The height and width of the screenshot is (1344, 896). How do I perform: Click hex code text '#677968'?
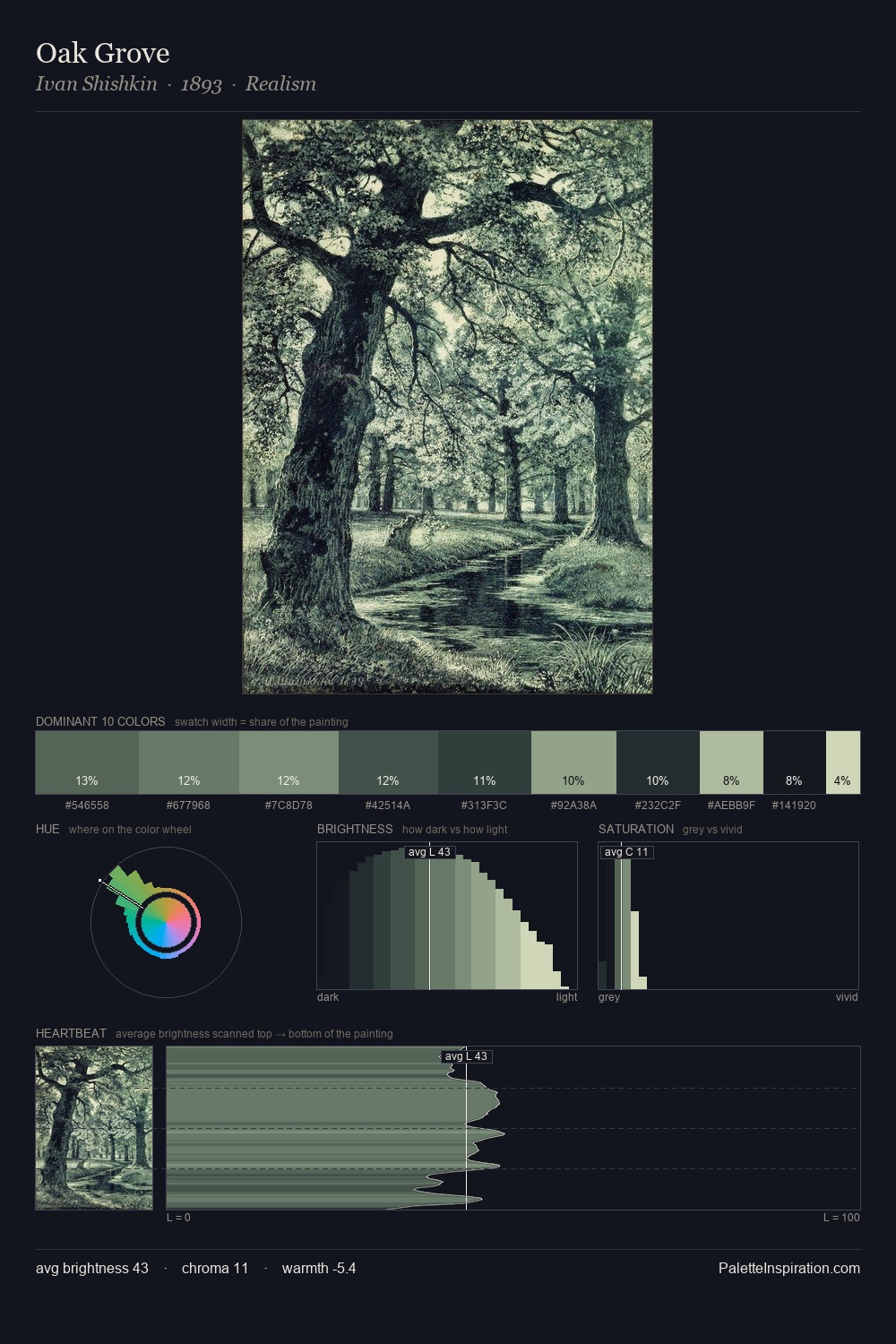(x=188, y=805)
